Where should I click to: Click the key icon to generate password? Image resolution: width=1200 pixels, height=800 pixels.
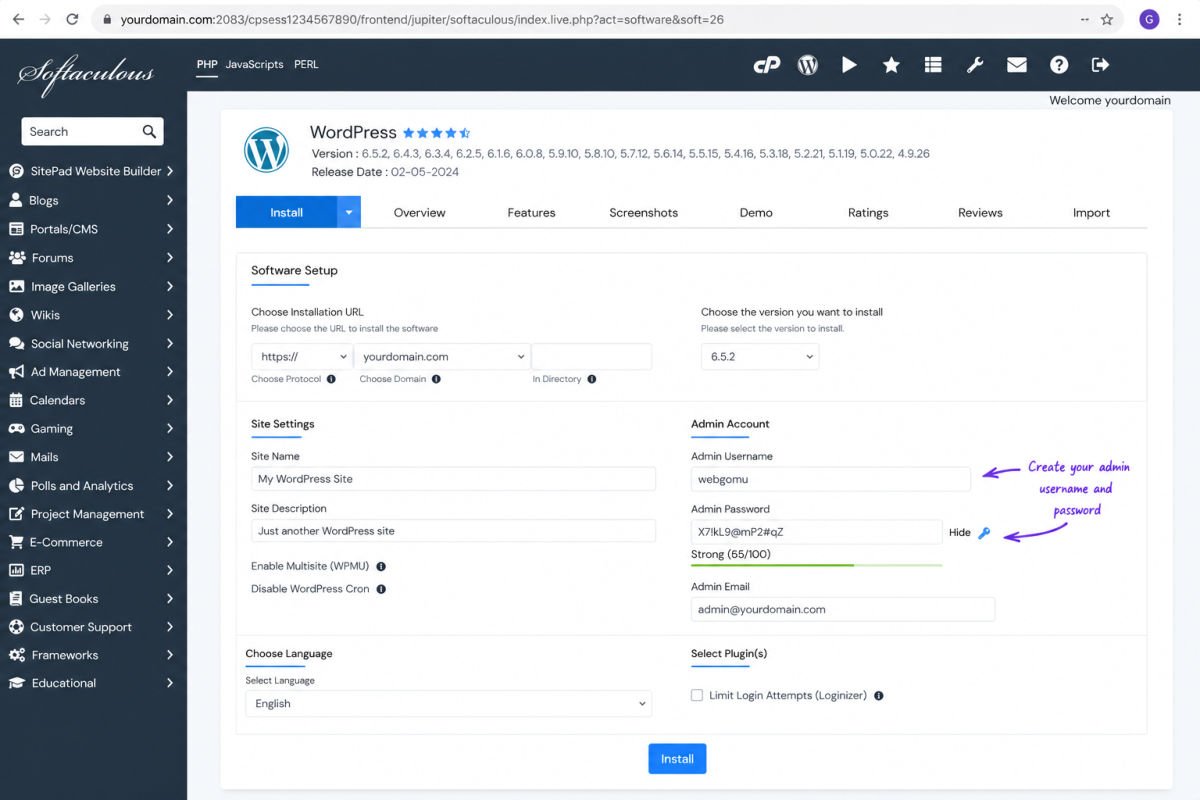pyautogui.click(x=984, y=533)
